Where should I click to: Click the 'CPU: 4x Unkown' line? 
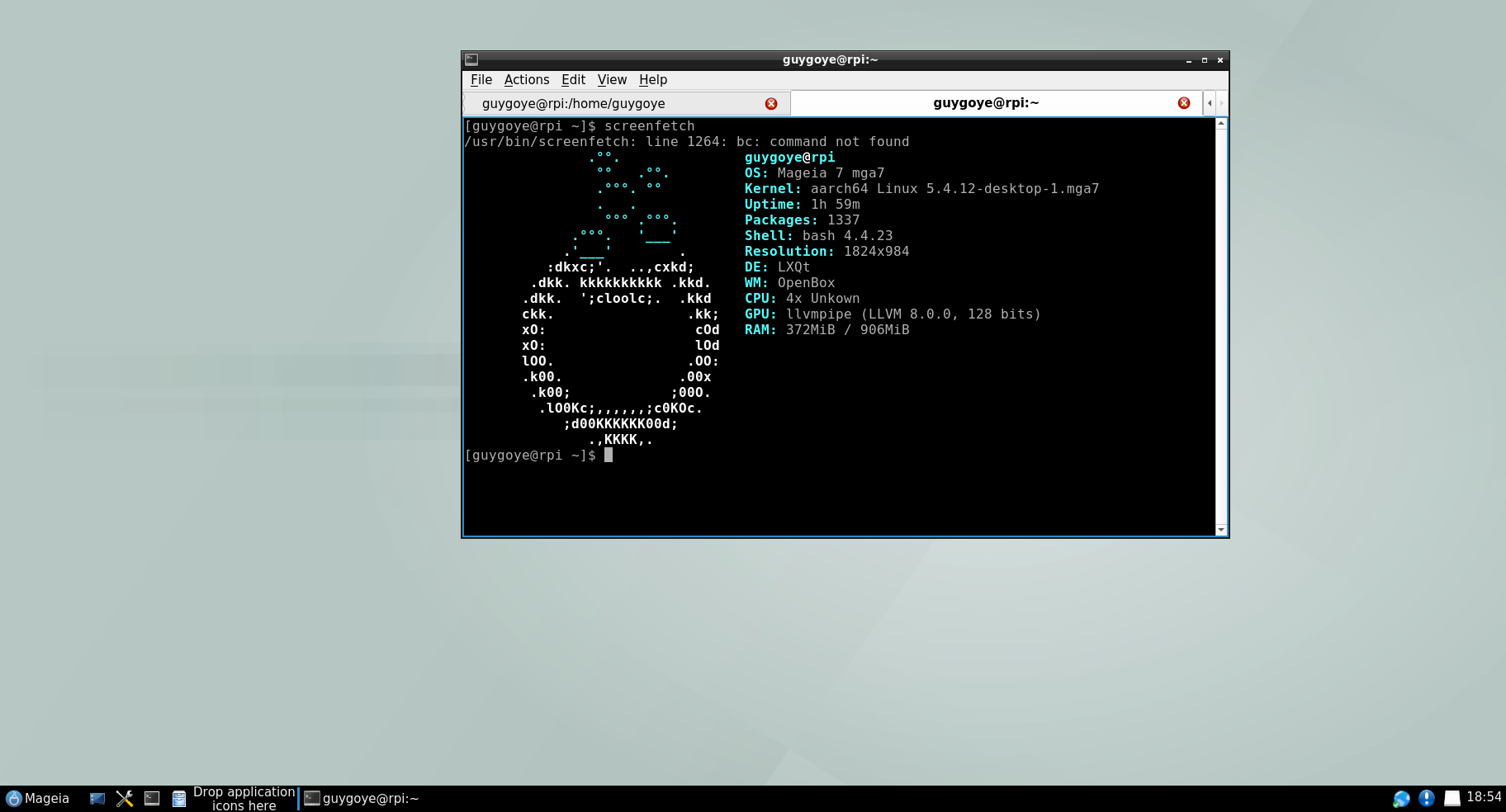(x=802, y=299)
